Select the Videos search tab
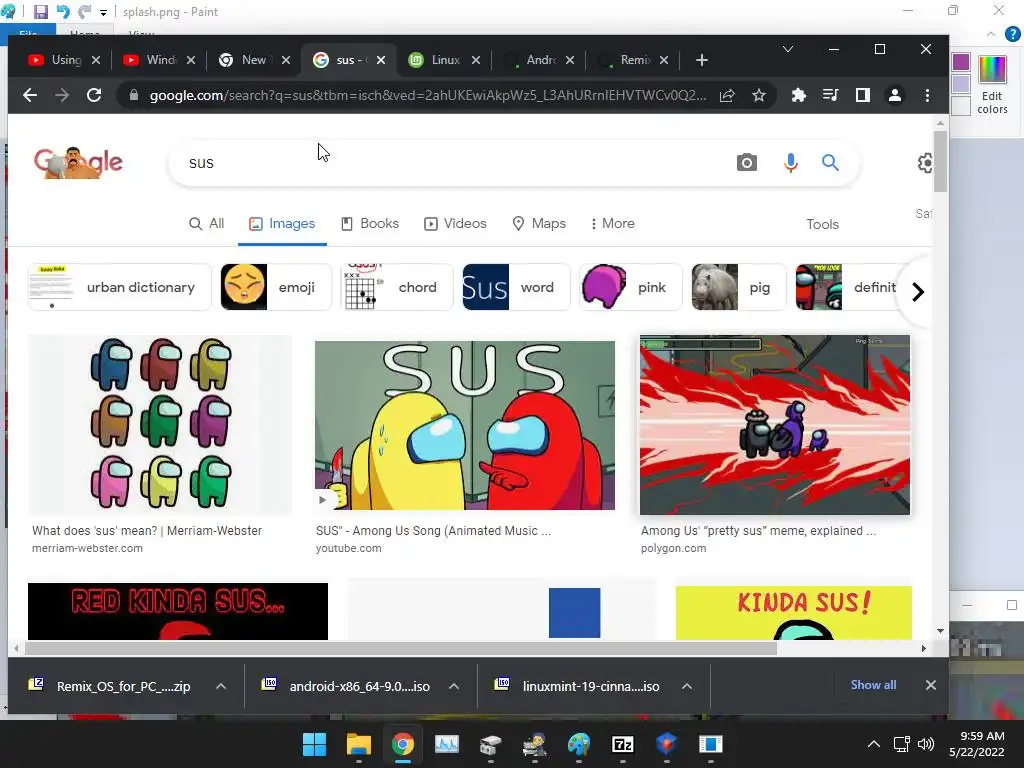 455,223
